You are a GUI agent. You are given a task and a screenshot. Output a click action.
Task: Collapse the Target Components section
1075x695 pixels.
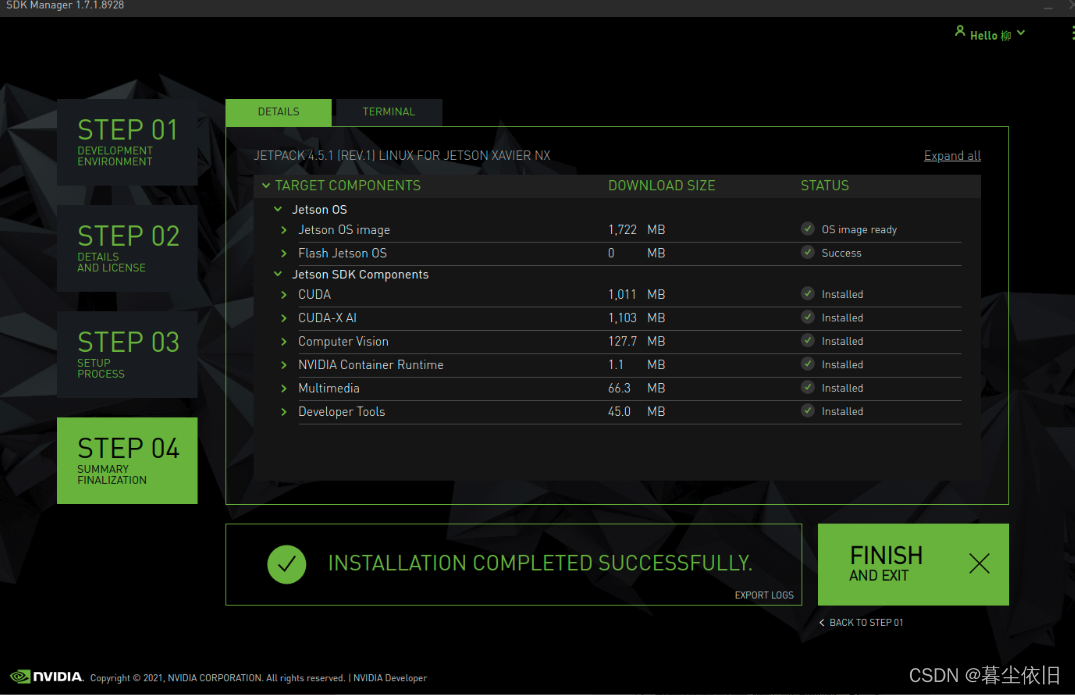266,185
